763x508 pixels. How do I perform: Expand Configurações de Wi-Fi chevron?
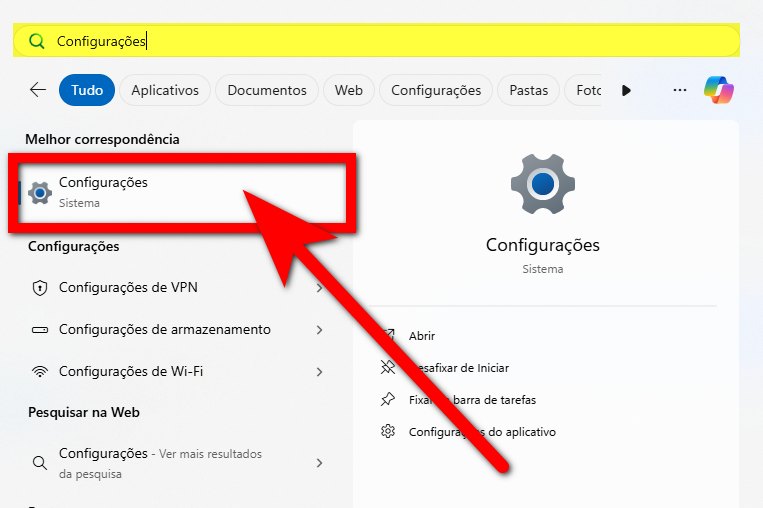(x=319, y=372)
